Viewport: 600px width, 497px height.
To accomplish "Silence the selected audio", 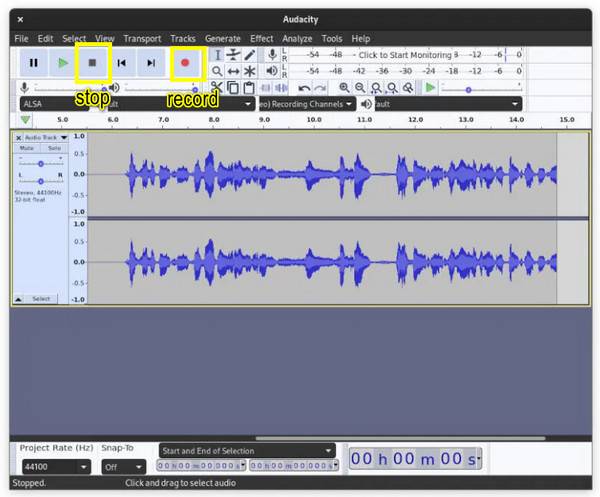I will tap(281, 88).
